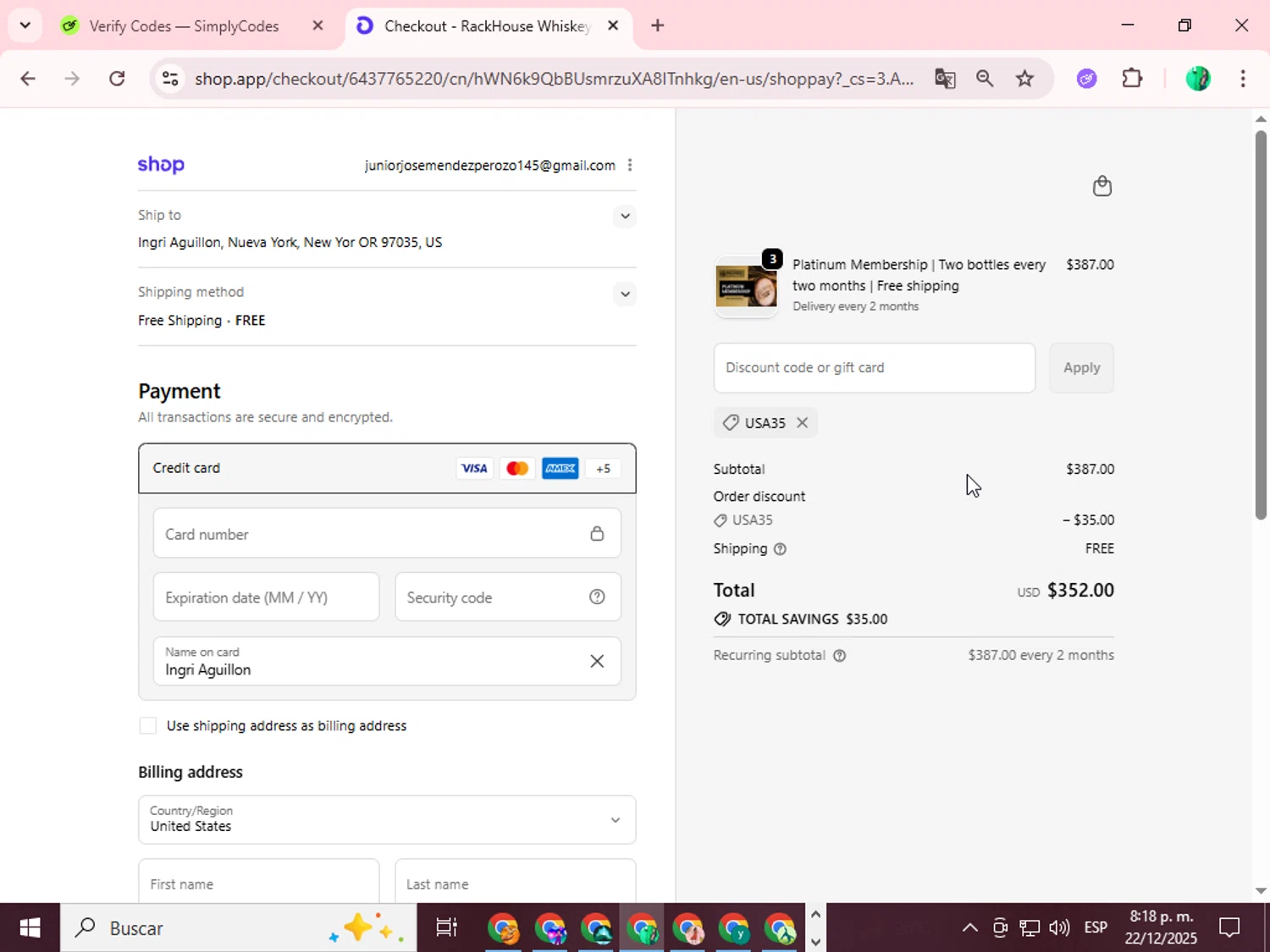The image size is (1270, 952).
Task: Remove the USA35 discount tag
Action: pos(803,422)
